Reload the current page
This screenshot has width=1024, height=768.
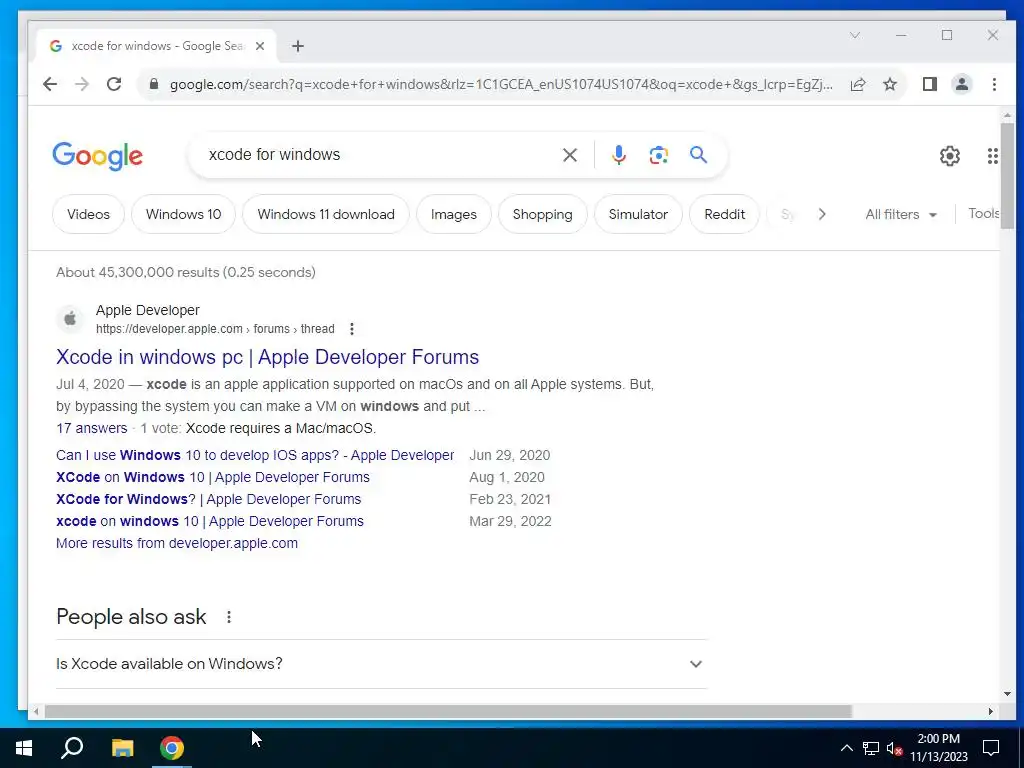click(x=114, y=84)
